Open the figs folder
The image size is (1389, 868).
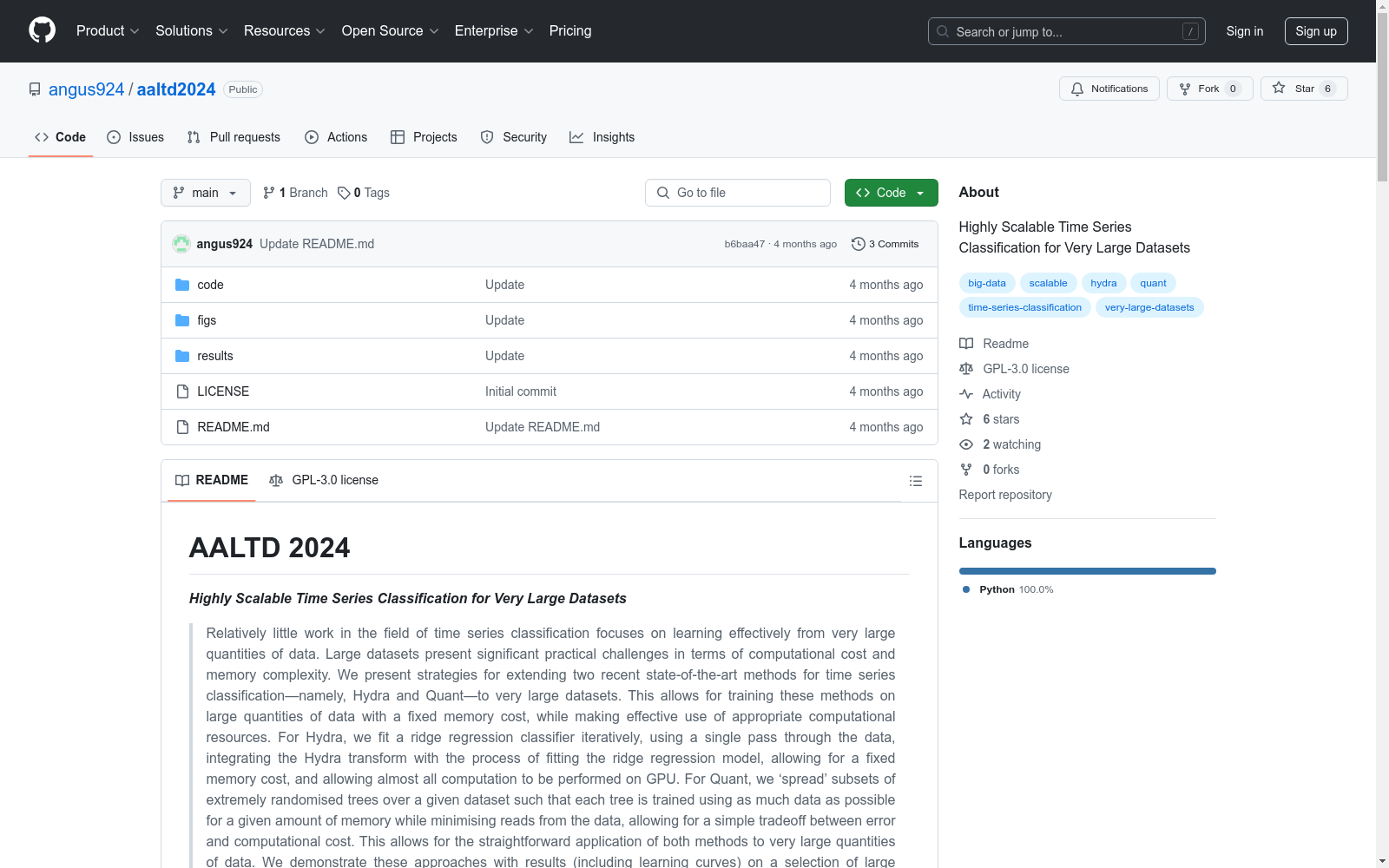(x=207, y=320)
